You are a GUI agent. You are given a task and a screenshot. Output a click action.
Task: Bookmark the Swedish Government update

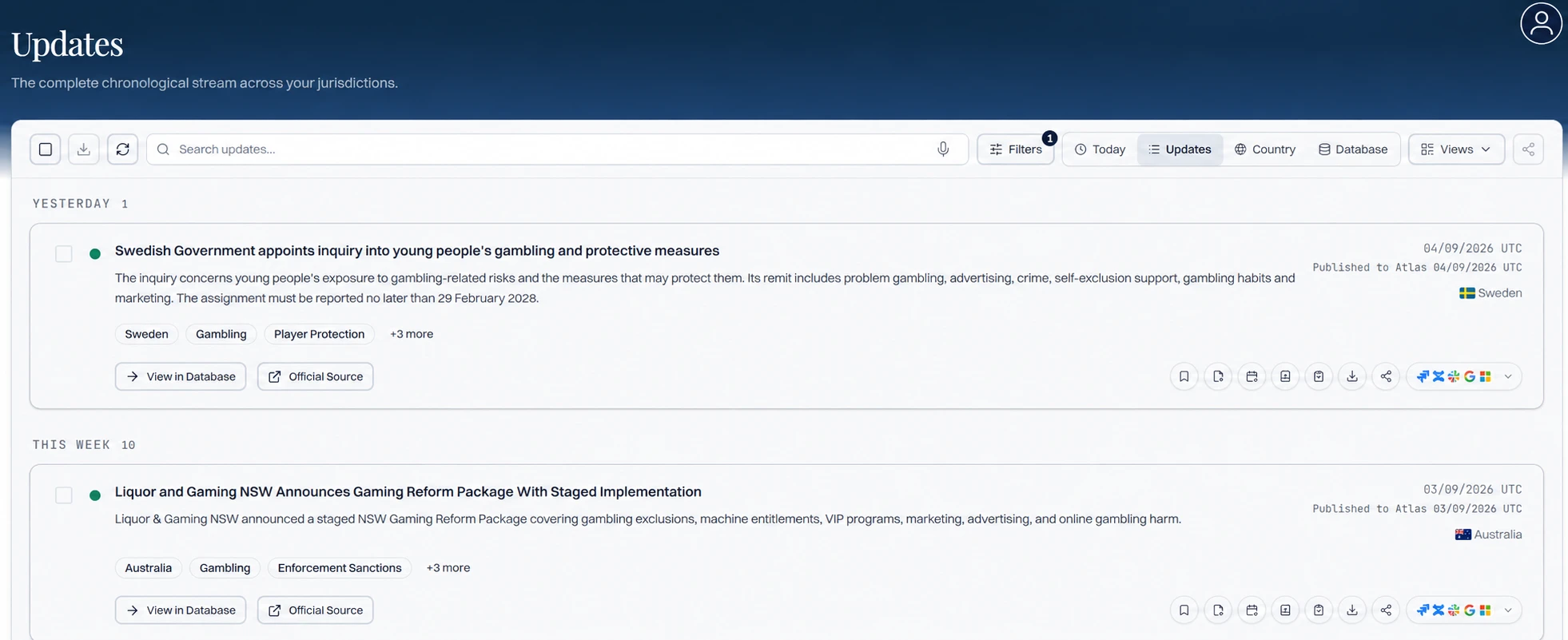pos(1184,376)
